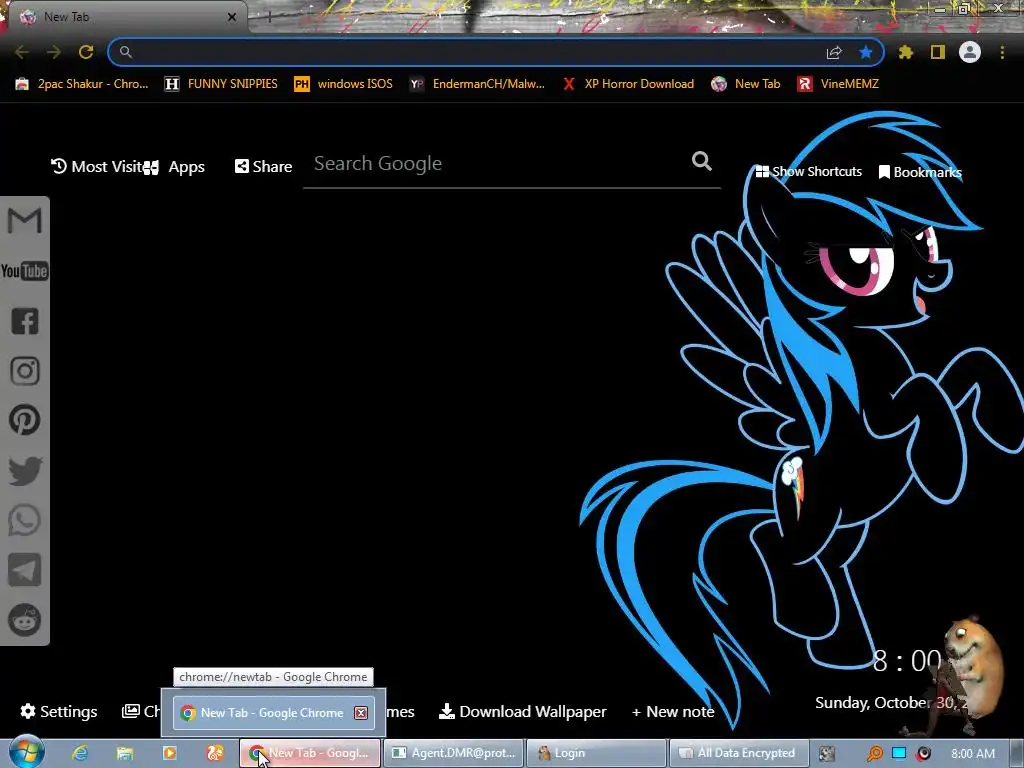Open 2pac Shakur bookmark
The width and height of the screenshot is (1024, 768).
coord(82,84)
